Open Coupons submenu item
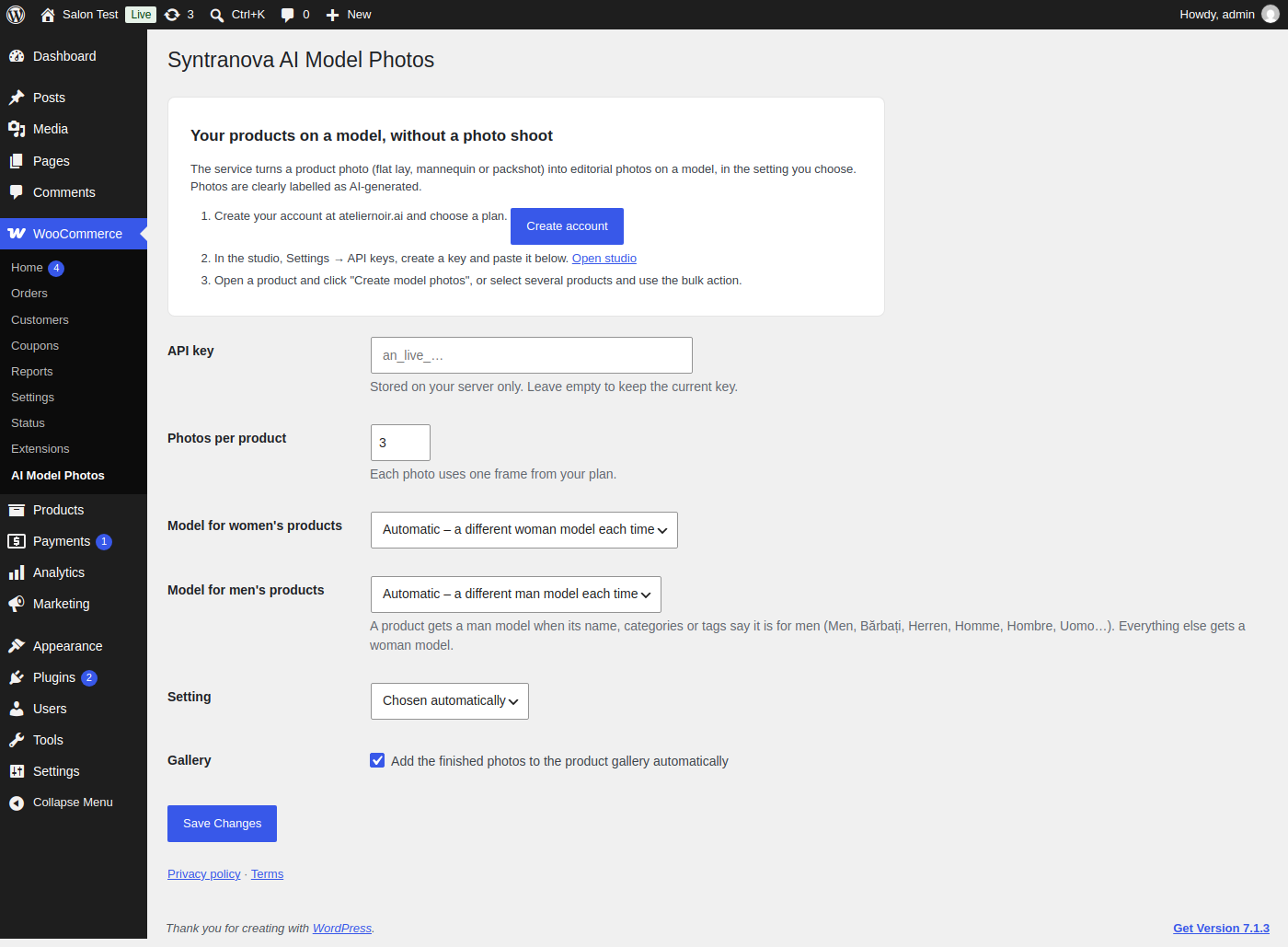This screenshot has width=1288, height=947. (x=35, y=346)
